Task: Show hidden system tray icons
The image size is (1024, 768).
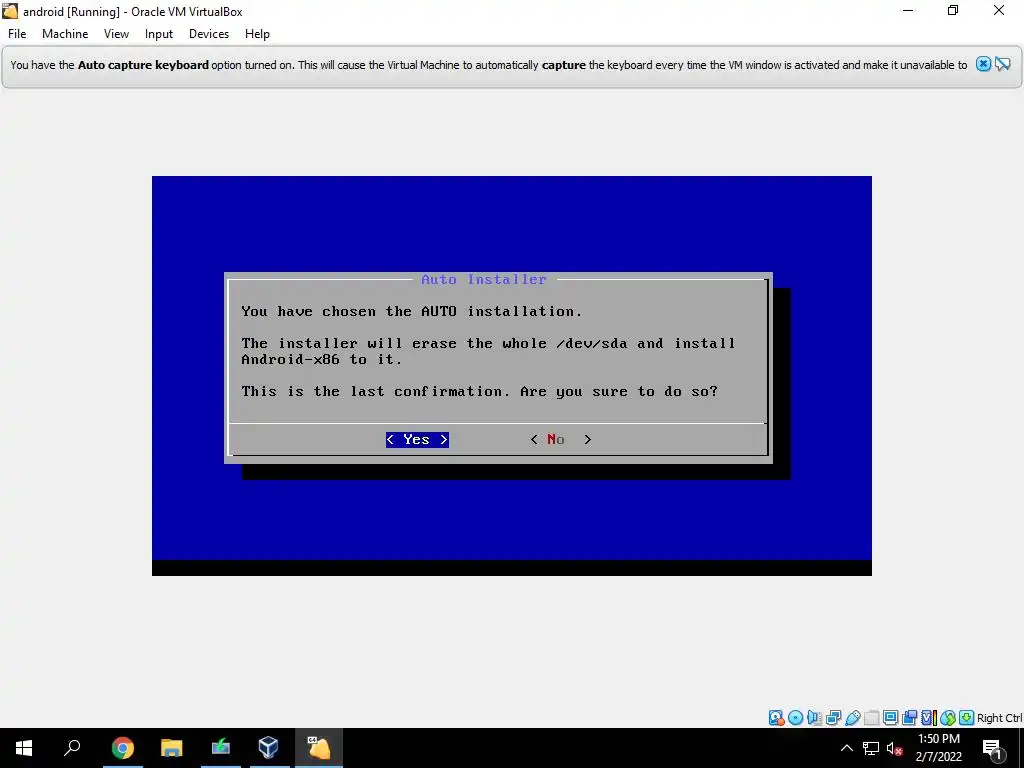Action: [846, 748]
